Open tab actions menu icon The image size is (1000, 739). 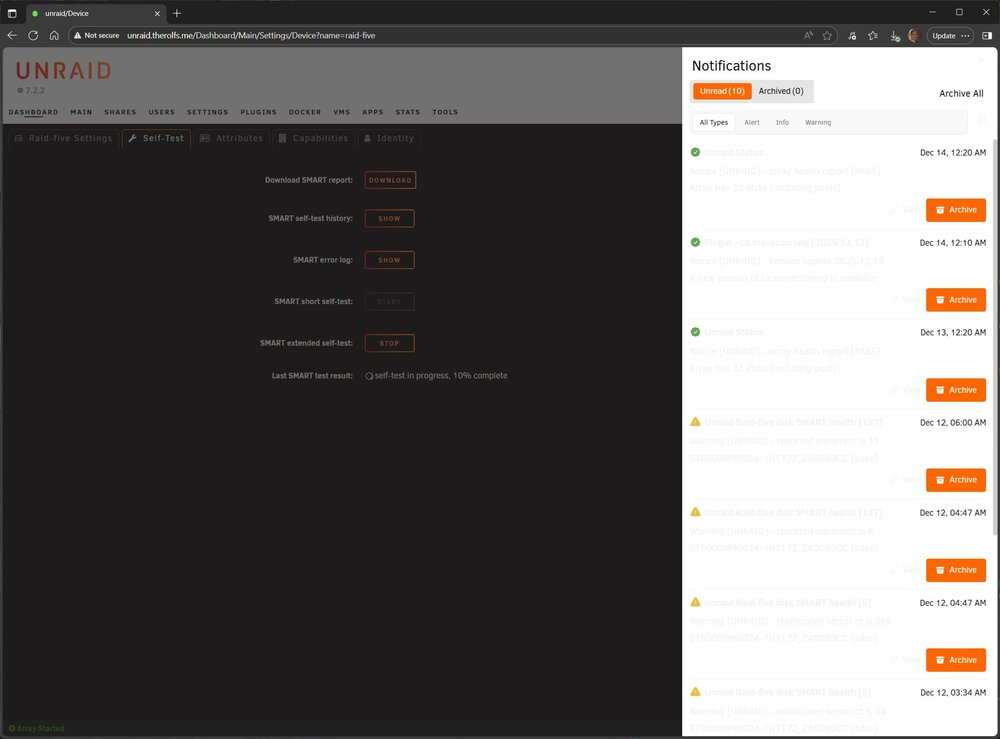click(12, 13)
